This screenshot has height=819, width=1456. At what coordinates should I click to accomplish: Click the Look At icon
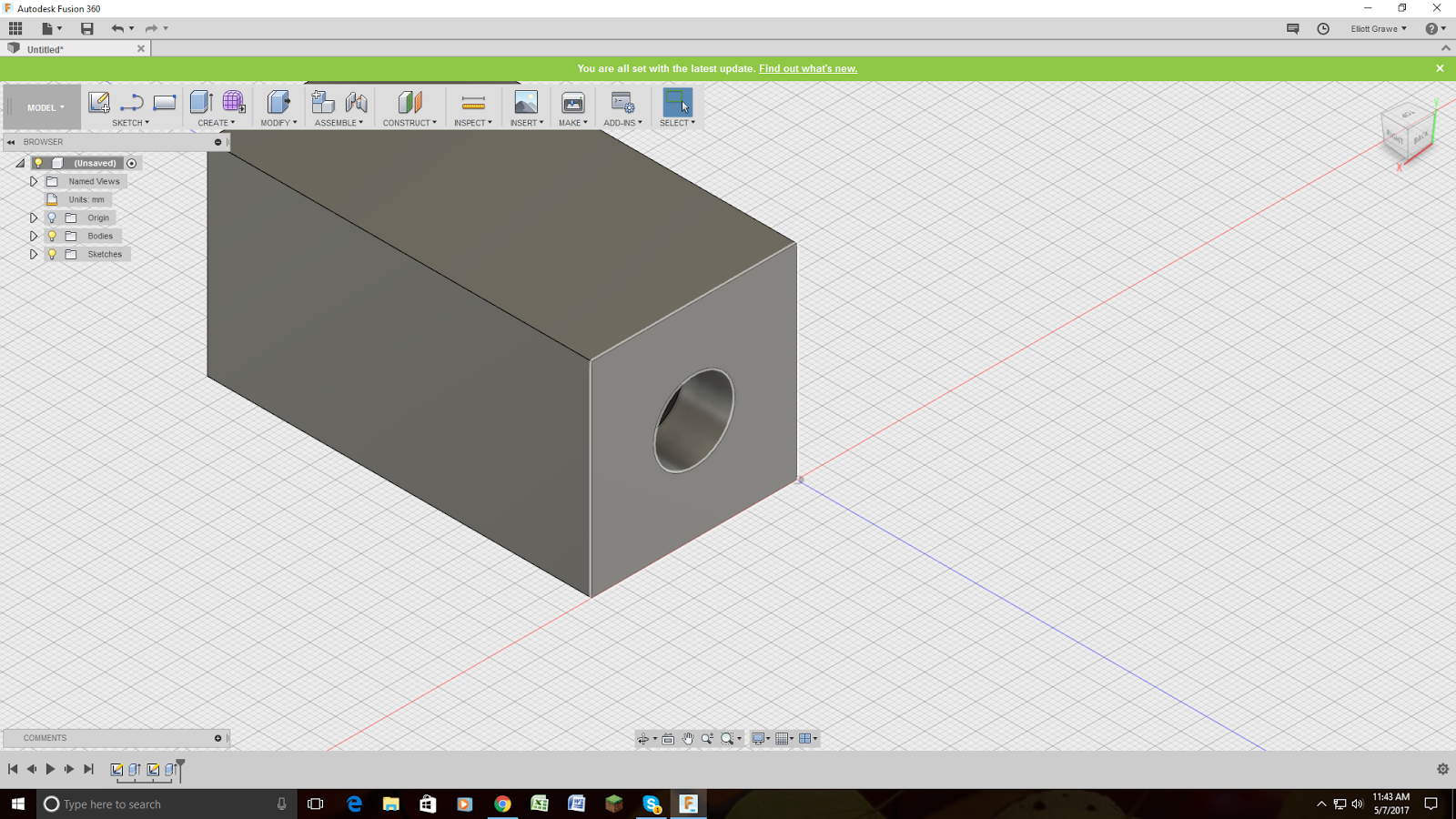click(668, 738)
